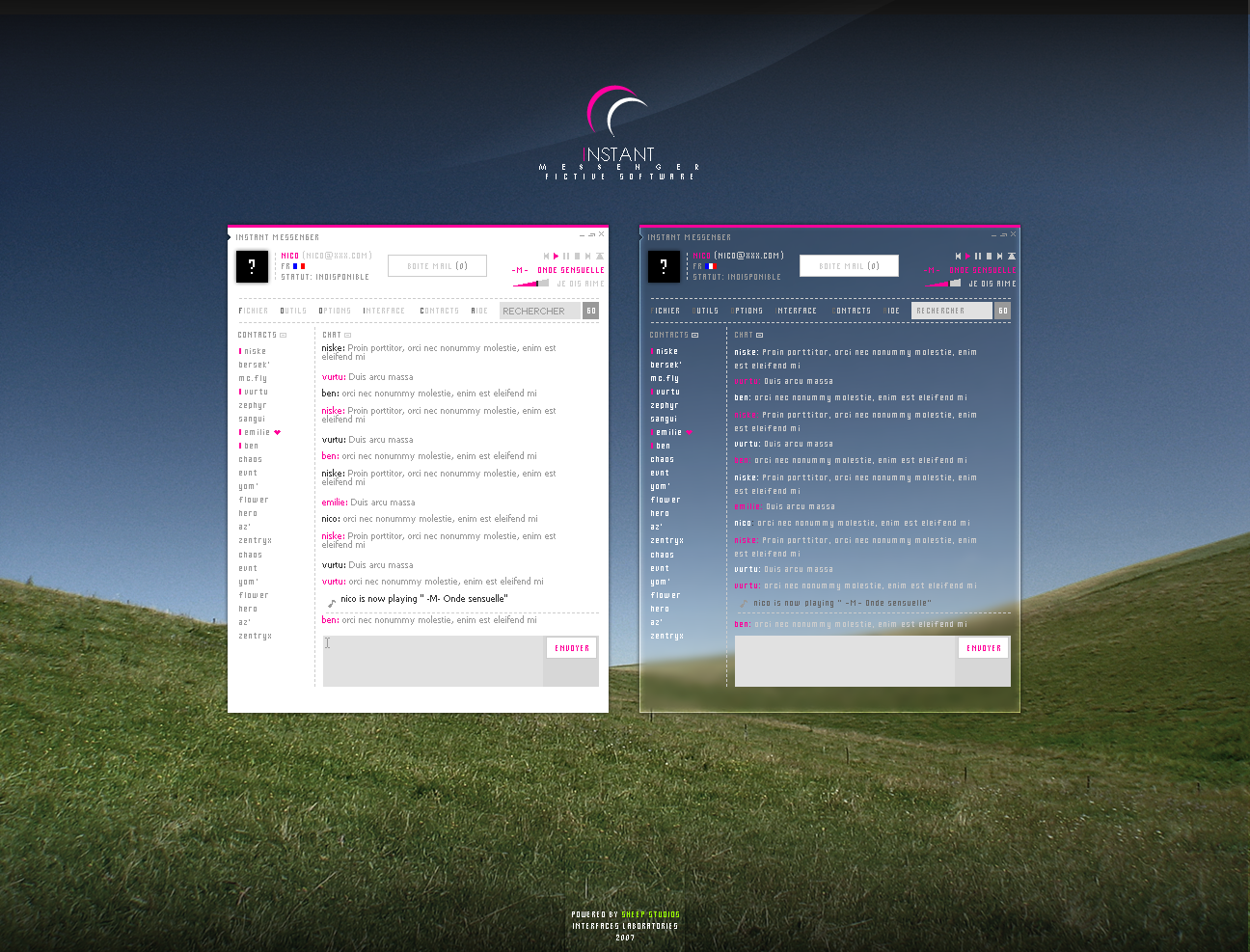Click Envoyer button in dark window
Image resolution: width=1250 pixels, height=952 pixels.
tap(984, 648)
